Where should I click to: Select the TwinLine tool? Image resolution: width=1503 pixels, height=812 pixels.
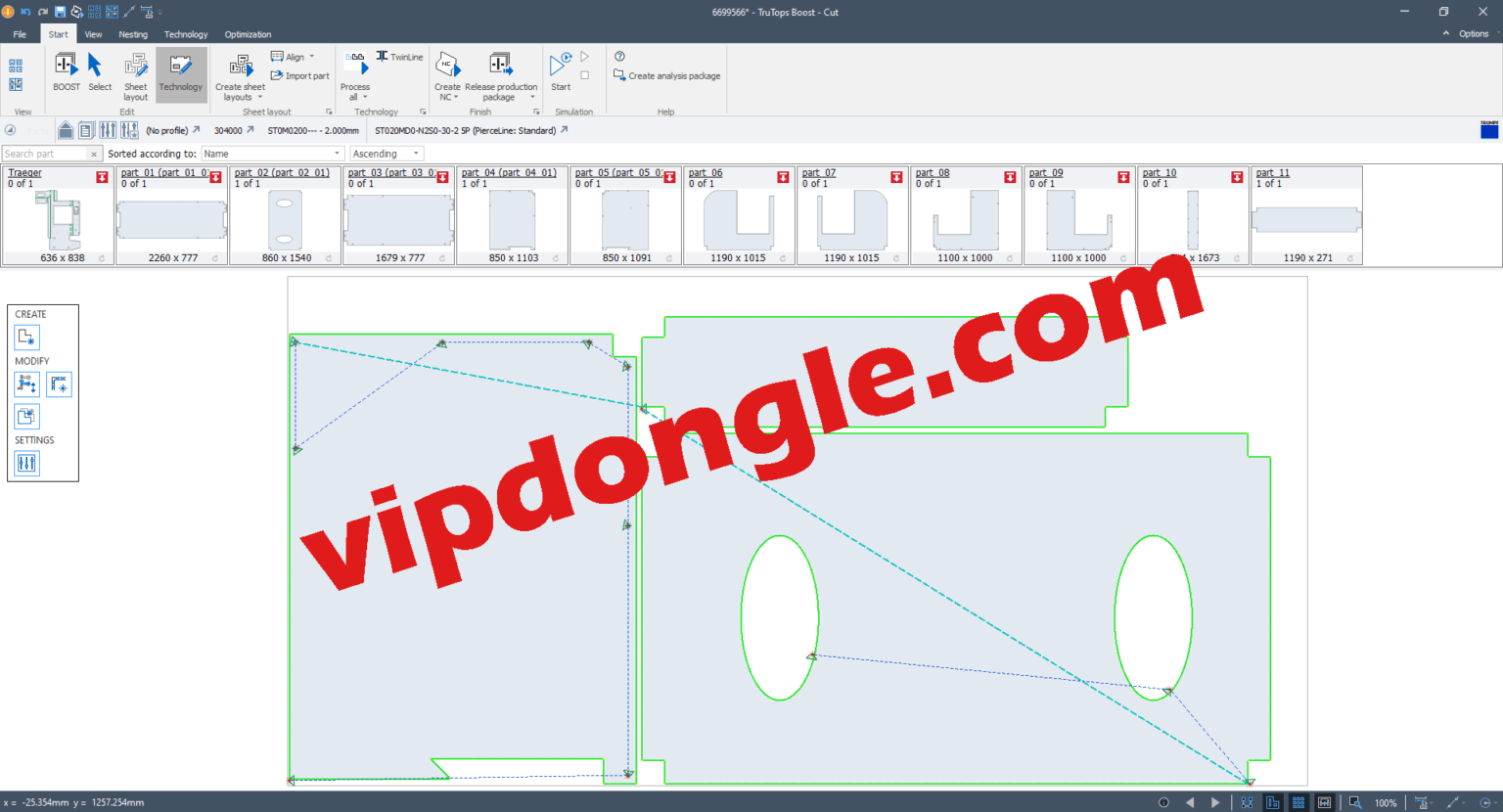point(400,56)
